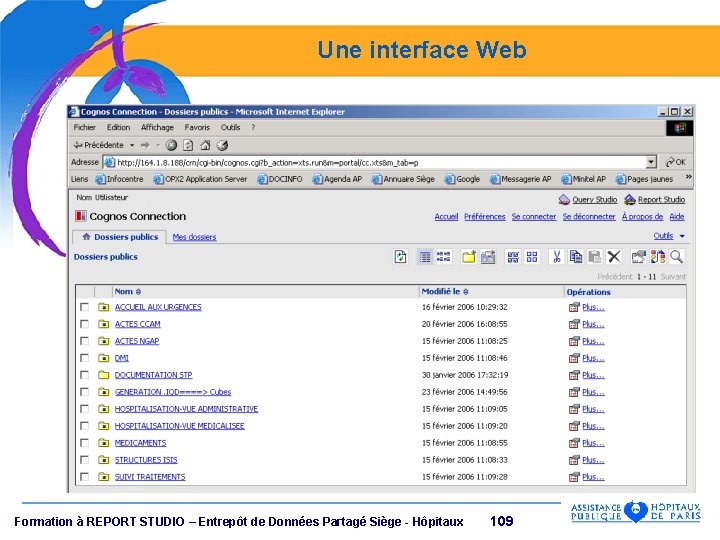Click the Delete X icon
The image size is (720, 540).
click(614, 257)
